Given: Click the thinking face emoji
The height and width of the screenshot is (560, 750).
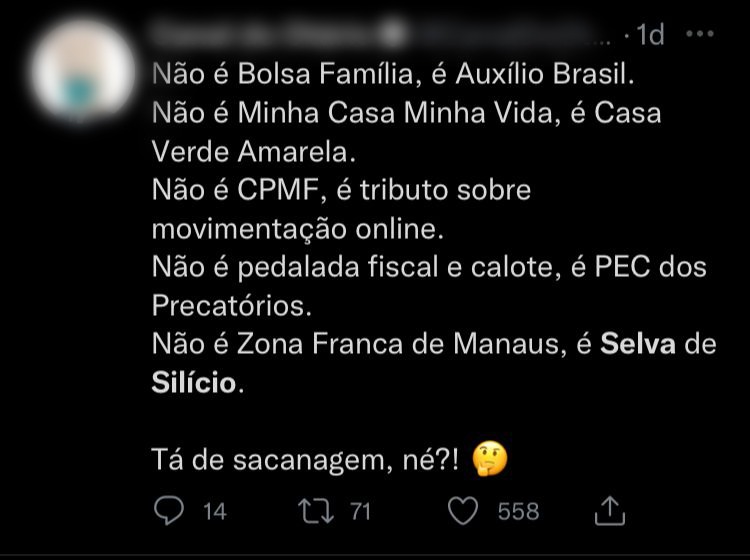Looking at the screenshot, I should 489,459.
